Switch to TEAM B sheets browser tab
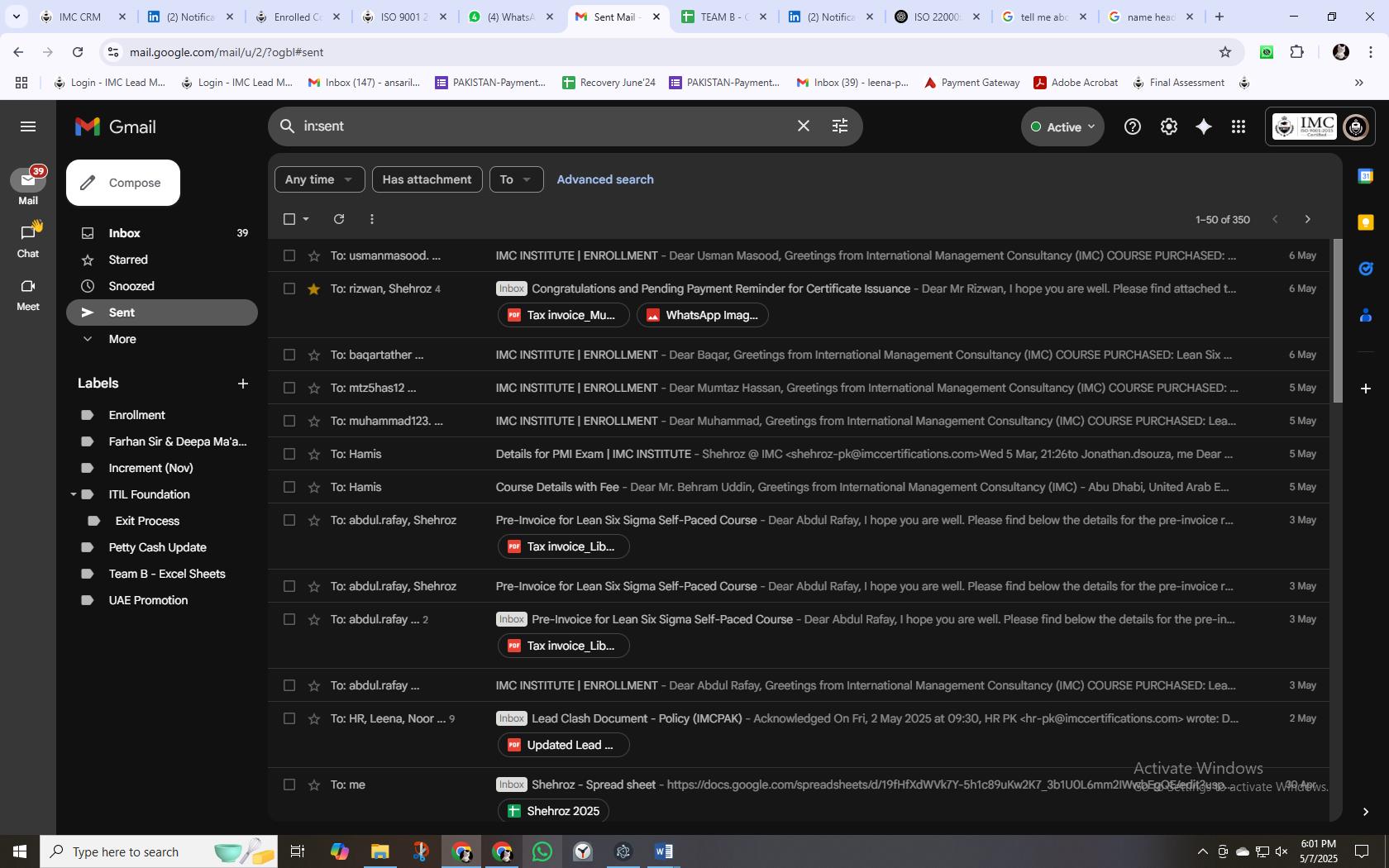The image size is (1389, 868). (723, 17)
